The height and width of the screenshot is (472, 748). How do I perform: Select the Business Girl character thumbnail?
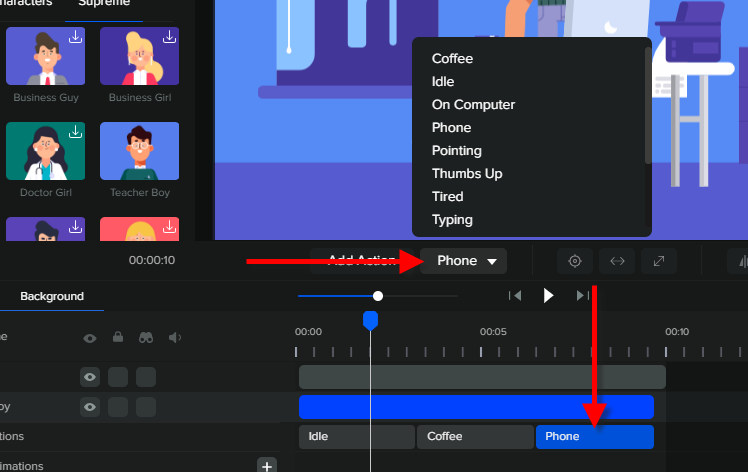pos(139,56)
